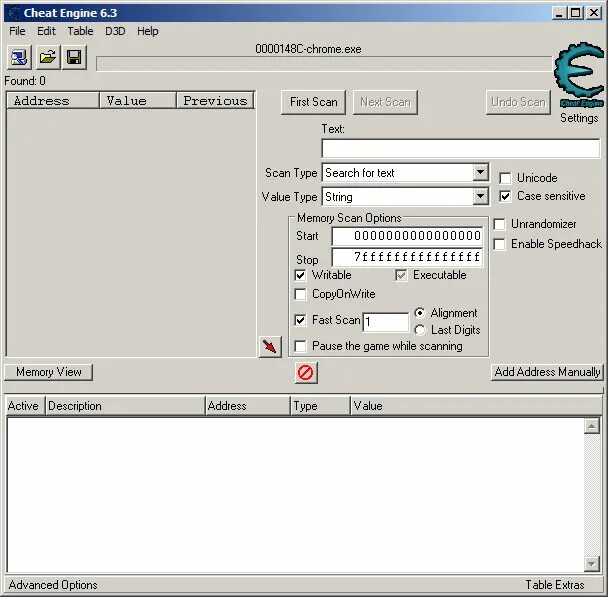Click address list scroll up arrow

(x=592, y=426)
